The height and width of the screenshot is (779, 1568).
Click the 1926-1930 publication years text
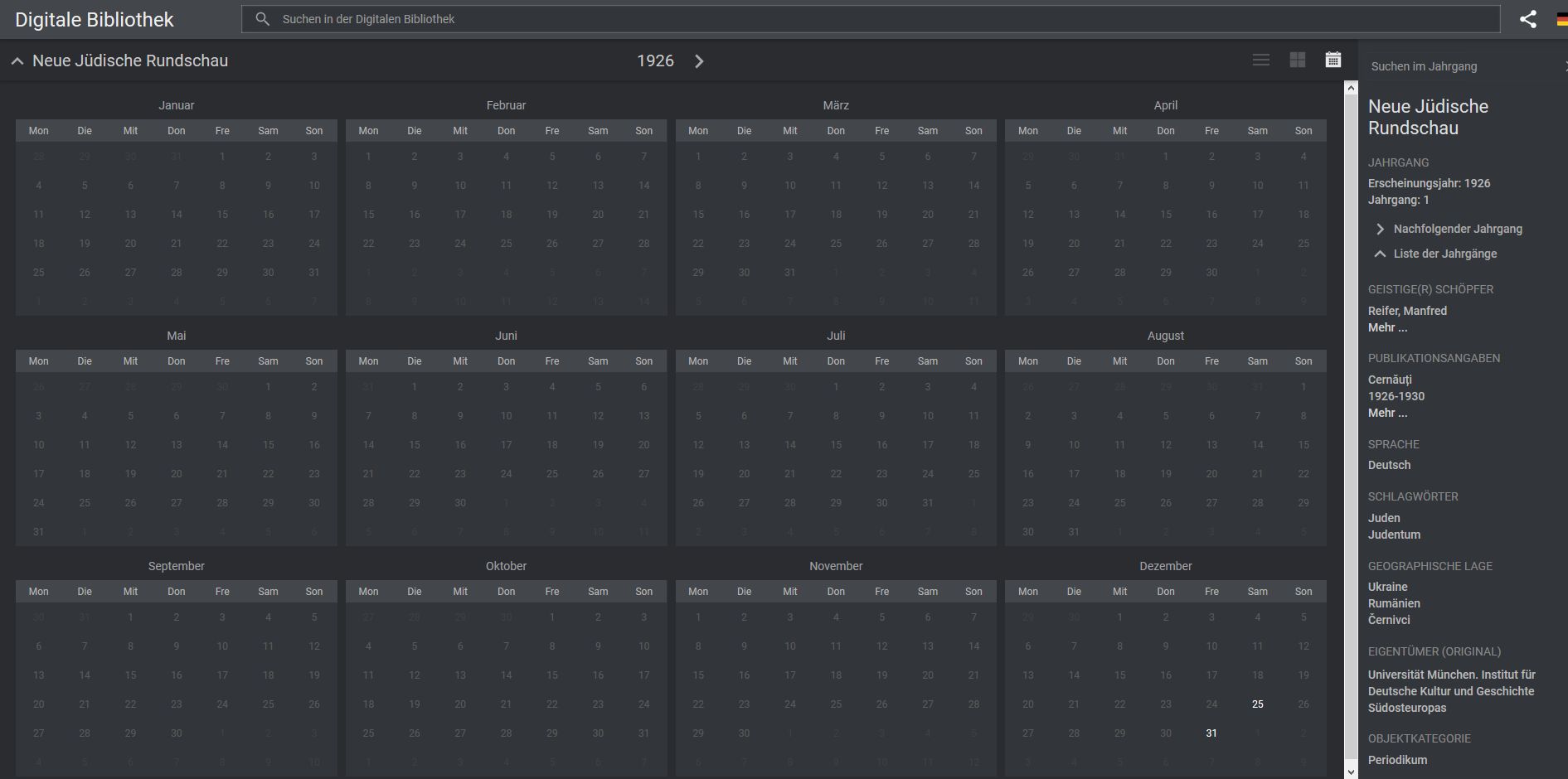[x=1396, y=396]
